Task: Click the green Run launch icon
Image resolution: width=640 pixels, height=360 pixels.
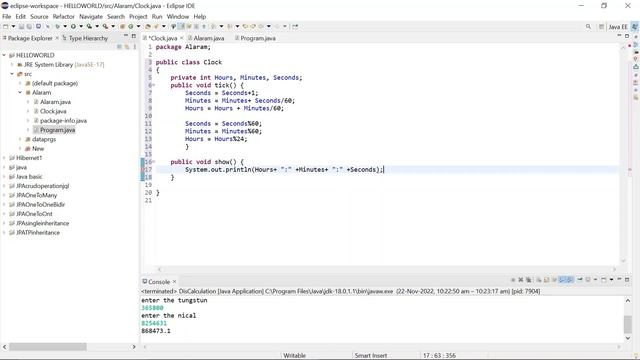Action: coord(73,27)
